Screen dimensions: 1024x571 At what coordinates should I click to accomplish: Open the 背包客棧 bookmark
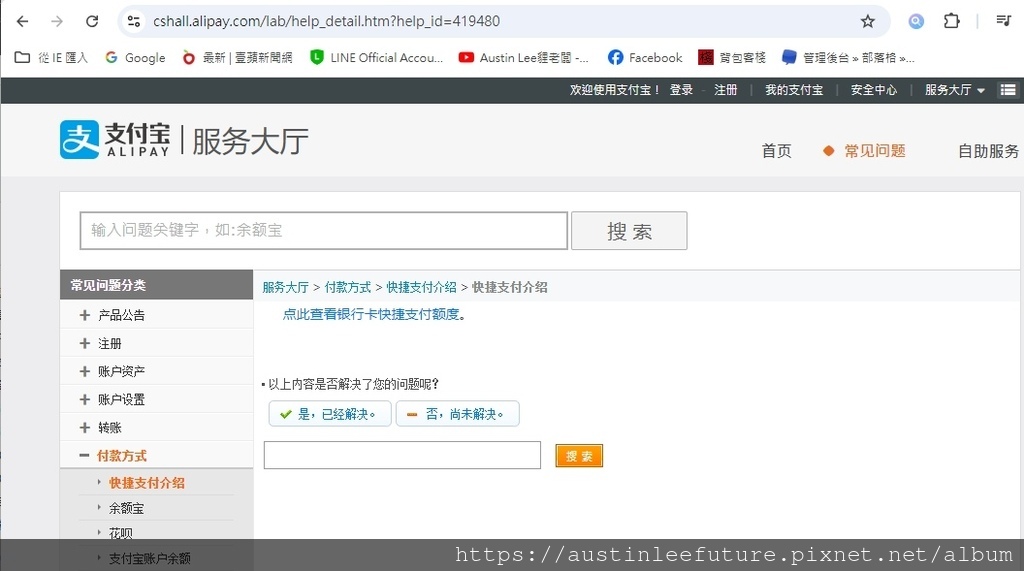(732, 57)
